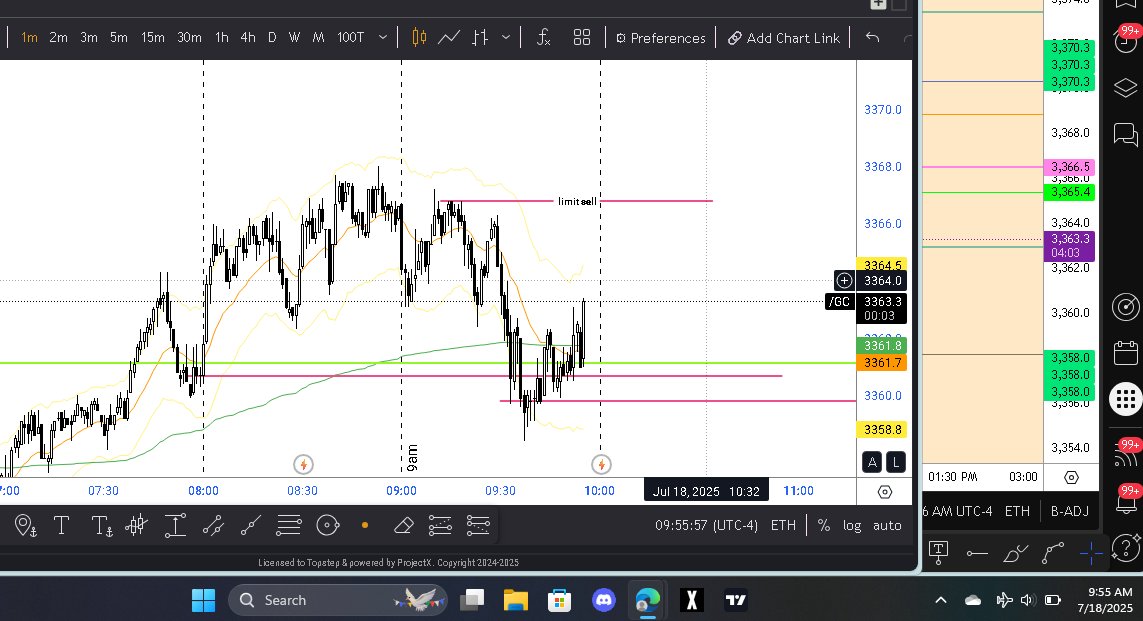Open chart Preferences
Image resolution: width=1143 pixels, height=621 pixels.
coord(661,38)
